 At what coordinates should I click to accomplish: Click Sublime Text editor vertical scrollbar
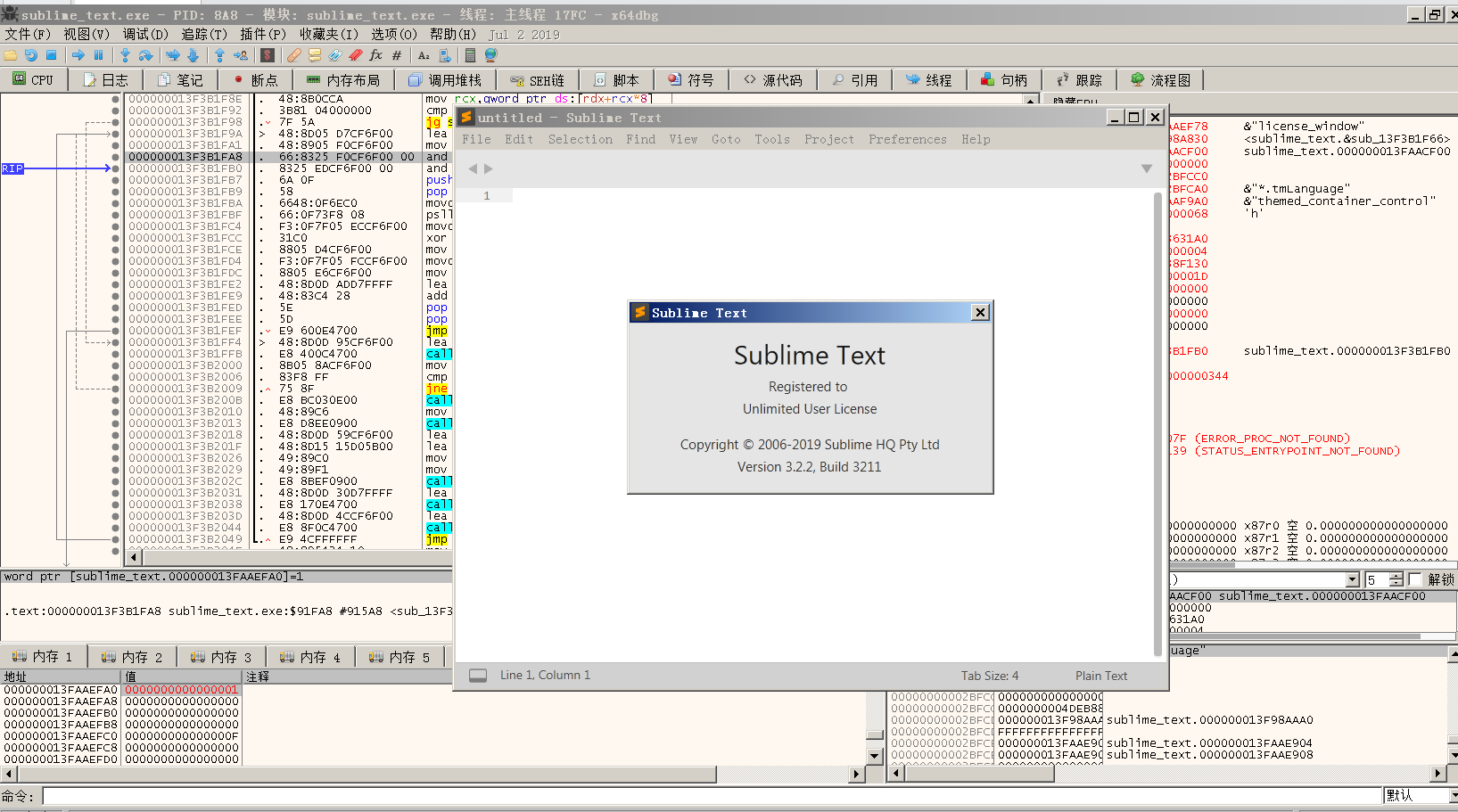point(1158,423)
